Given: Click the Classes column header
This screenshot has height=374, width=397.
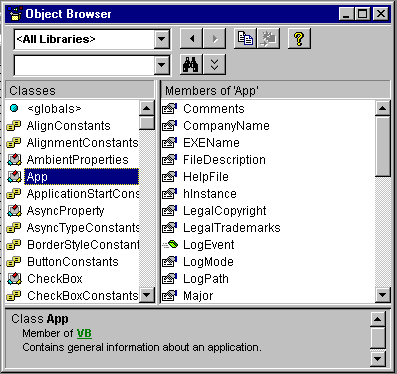Looking at the screenshot, I should (80, 91).
